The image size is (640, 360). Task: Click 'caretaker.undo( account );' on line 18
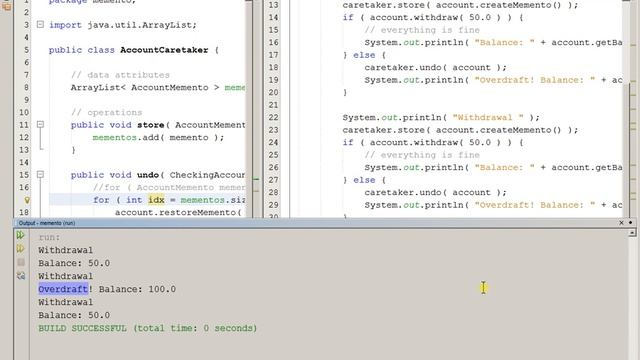[x=436, y=67]
